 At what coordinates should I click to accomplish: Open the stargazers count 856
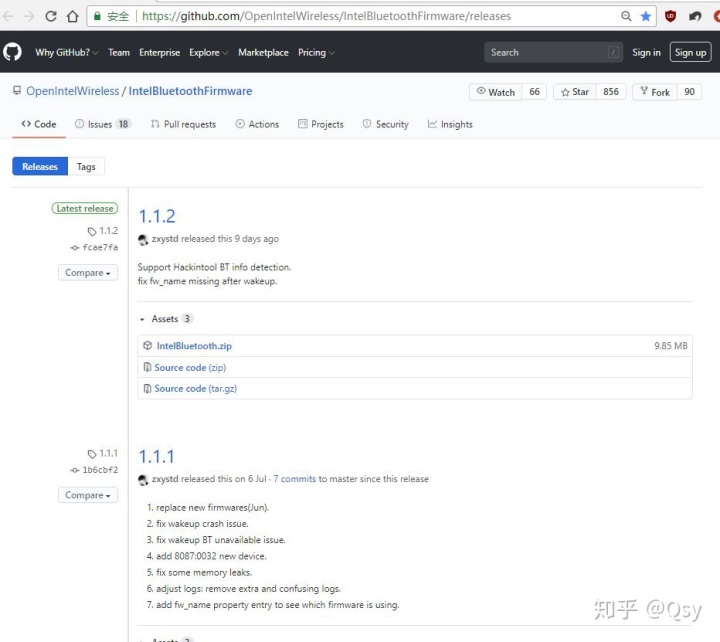pyautogui.click(x=611, y=92)
